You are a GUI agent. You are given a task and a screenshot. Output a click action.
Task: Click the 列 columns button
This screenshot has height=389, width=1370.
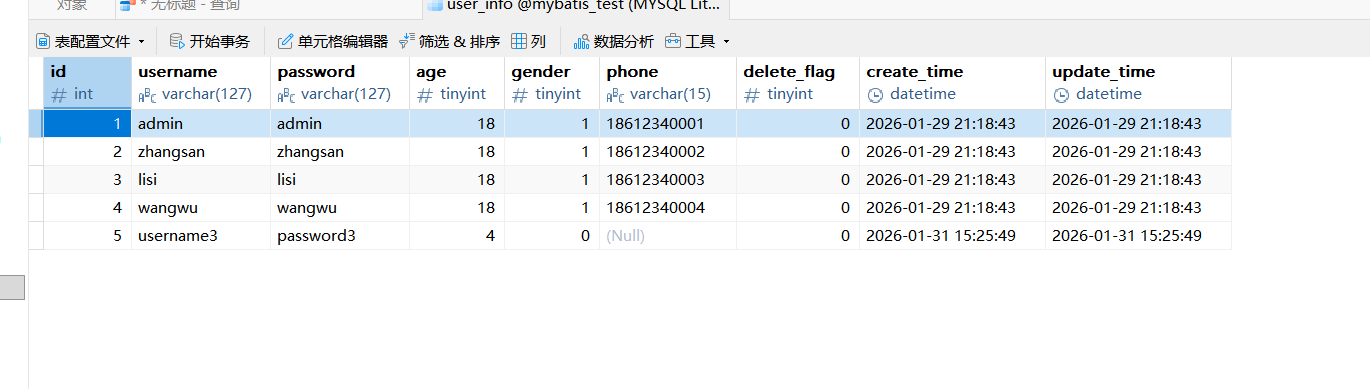coord(529,41)
